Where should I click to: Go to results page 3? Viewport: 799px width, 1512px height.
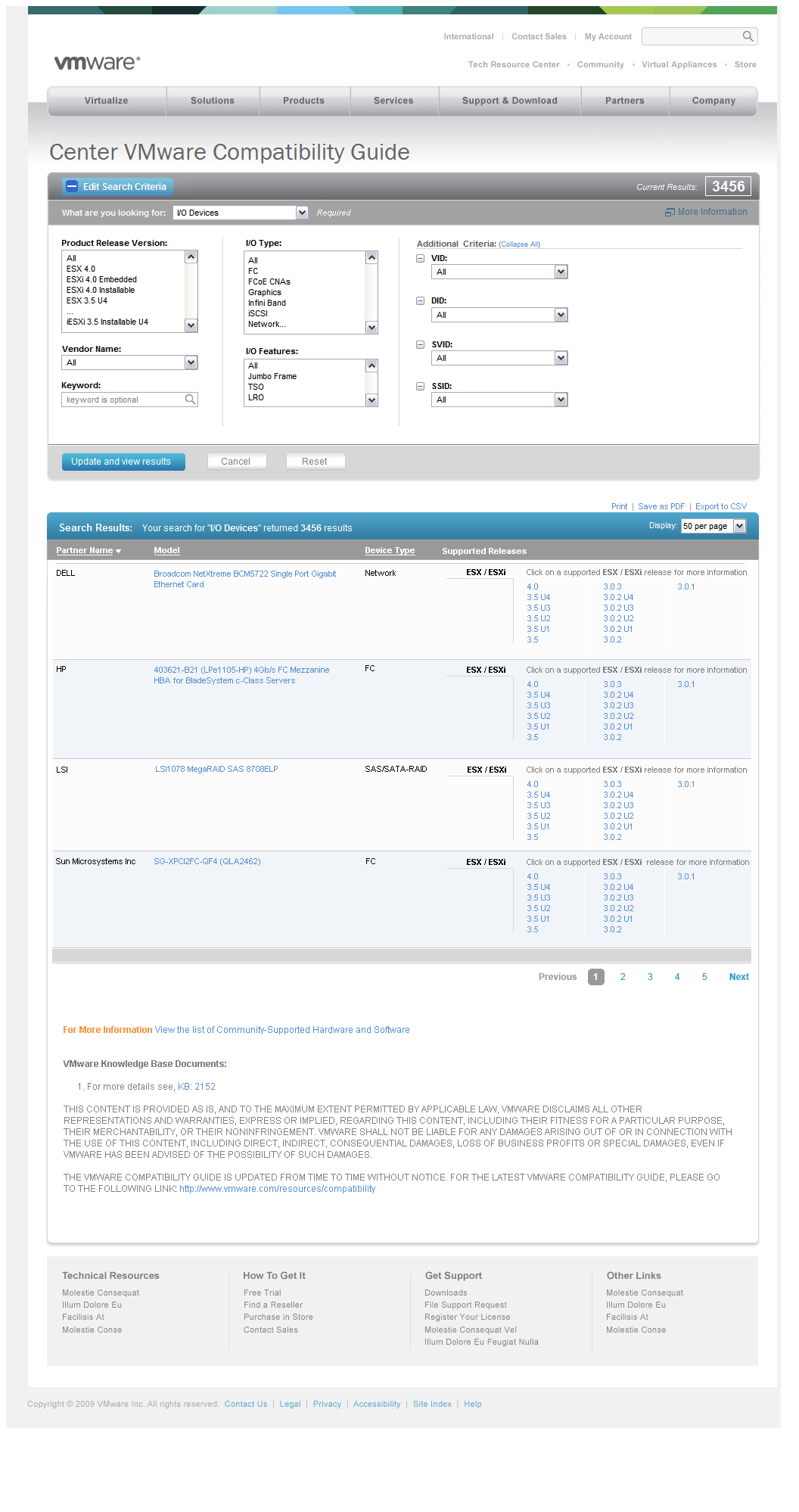pyautogui.click(x=650, y=977)
